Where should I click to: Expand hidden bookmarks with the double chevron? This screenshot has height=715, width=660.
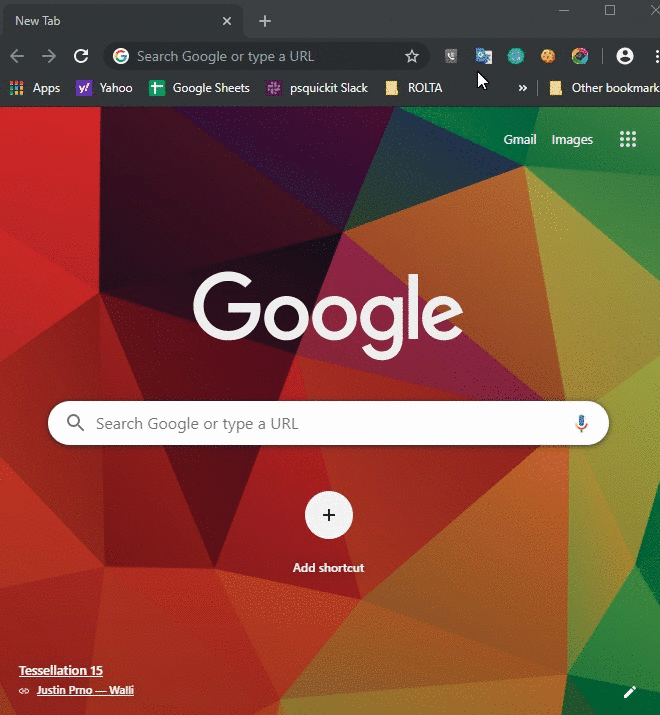[x=523, y=88]
